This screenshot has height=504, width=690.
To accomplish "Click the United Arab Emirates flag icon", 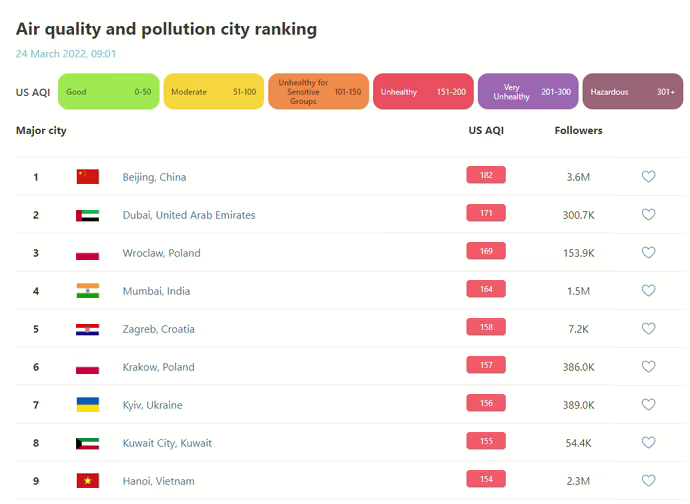I will (88, 215).
